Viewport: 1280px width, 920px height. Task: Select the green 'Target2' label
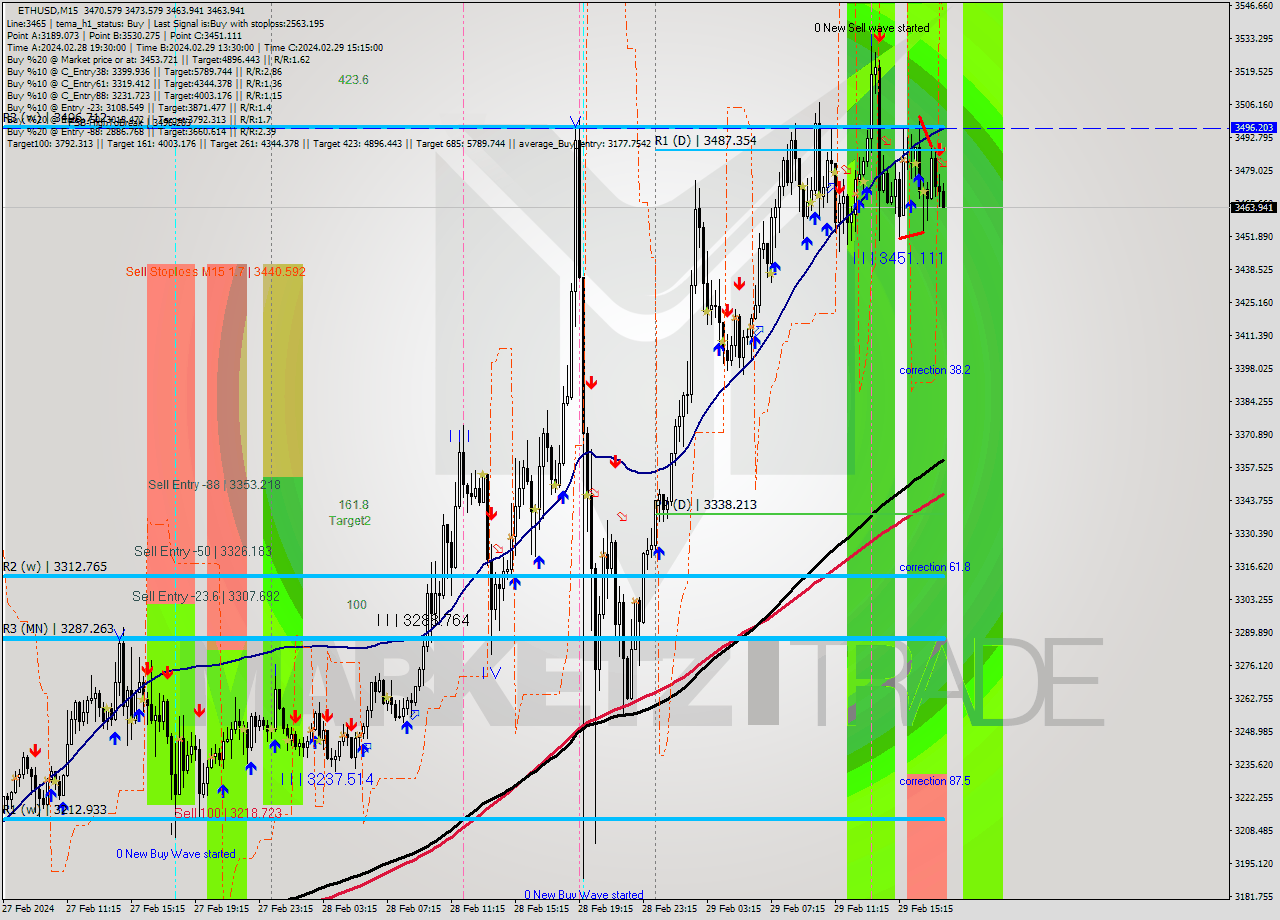[350, 521]
